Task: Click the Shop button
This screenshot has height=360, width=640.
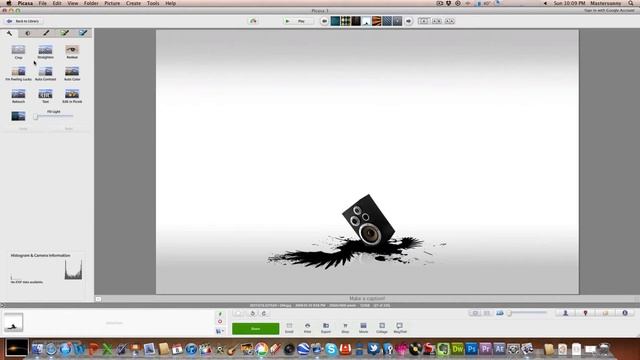Action: (345, 328)
